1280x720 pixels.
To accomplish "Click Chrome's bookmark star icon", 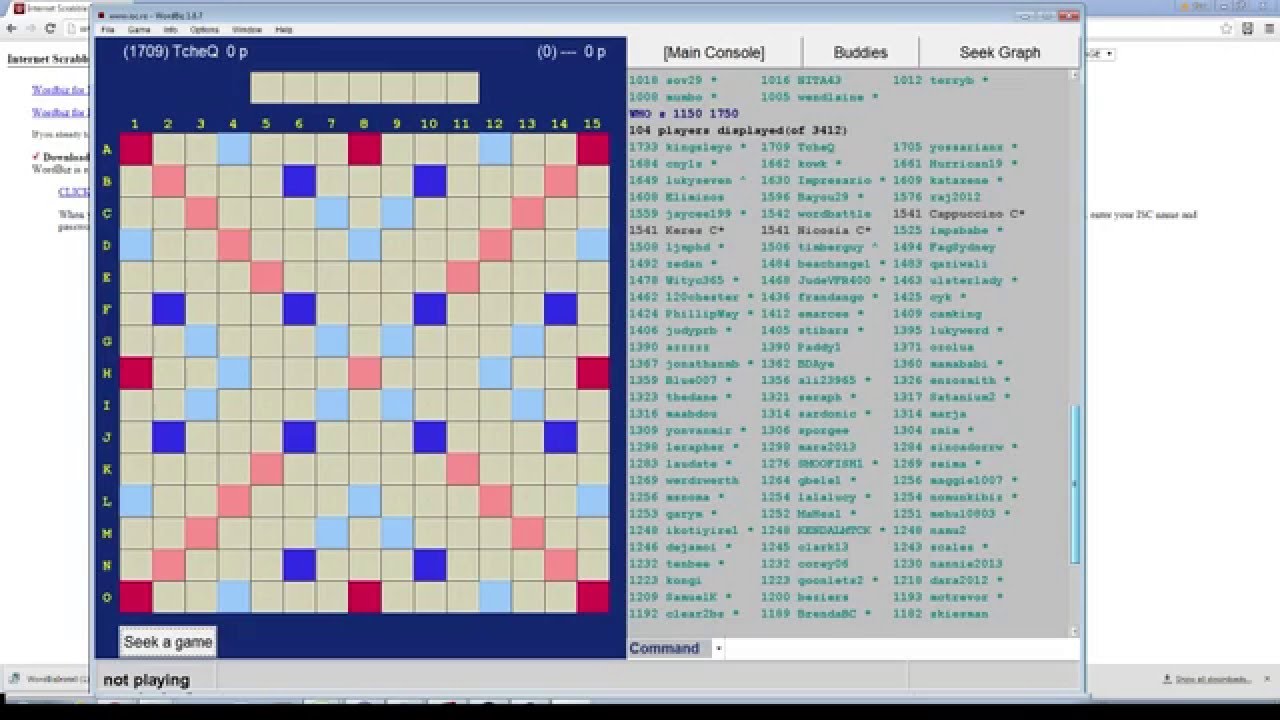I will point(1227,29).
